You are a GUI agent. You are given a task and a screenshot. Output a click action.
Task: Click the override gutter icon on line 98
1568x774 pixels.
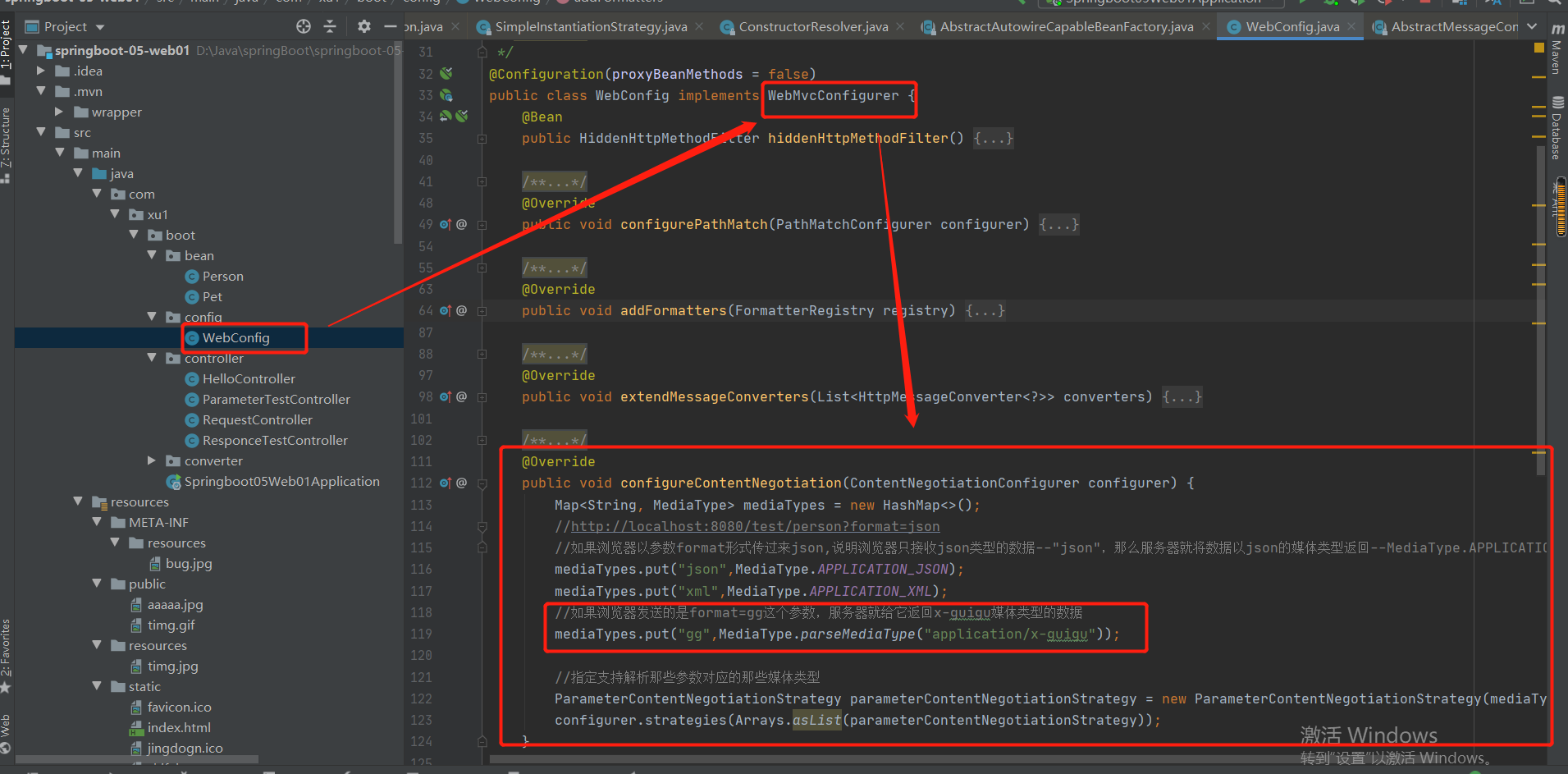tap(445, 396)
